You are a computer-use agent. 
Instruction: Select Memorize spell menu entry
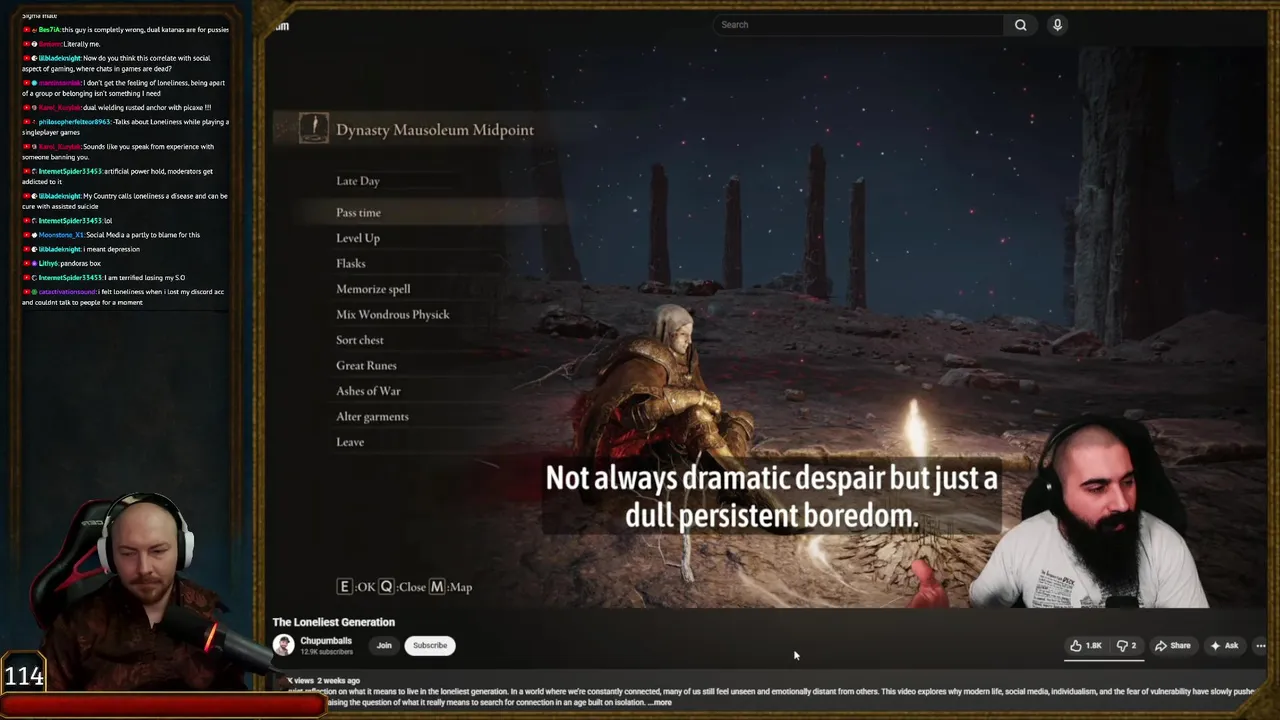coord(373,289)
